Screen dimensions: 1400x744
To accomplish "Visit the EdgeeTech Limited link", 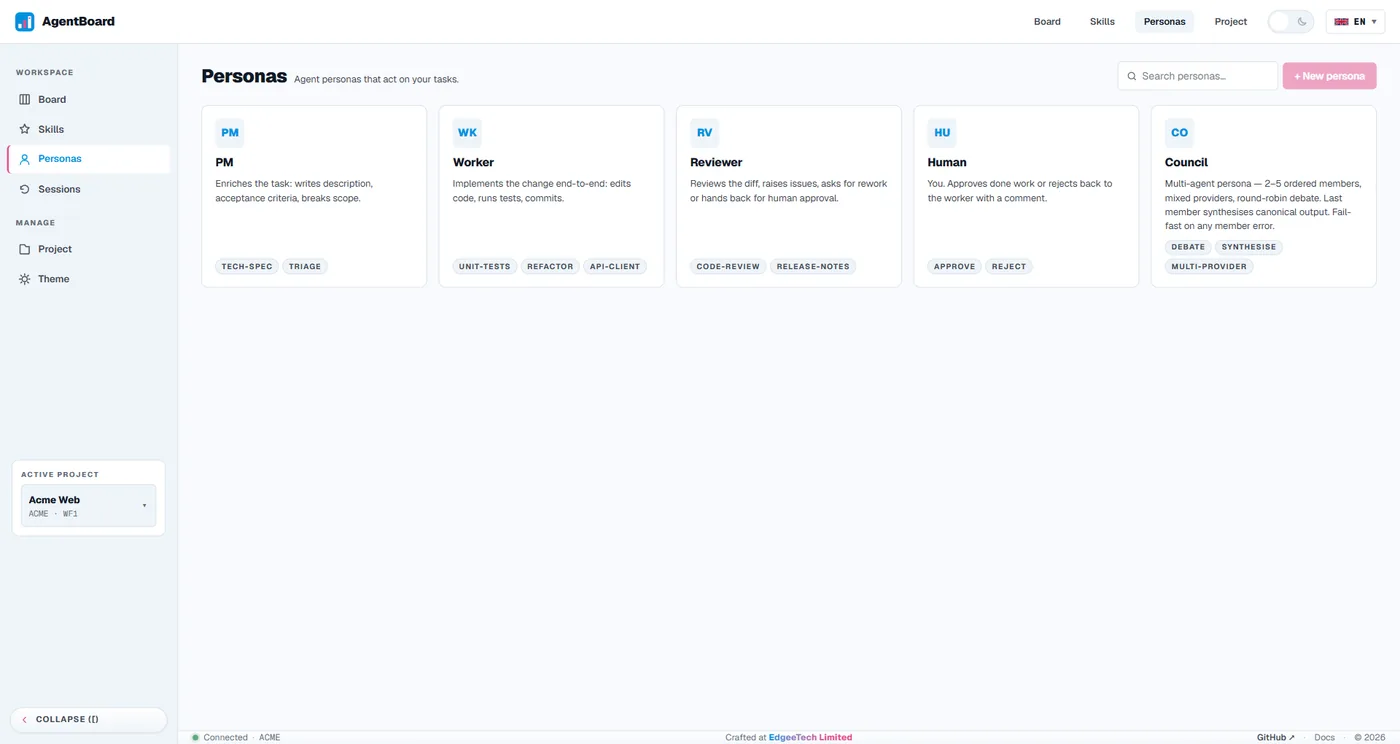I will tap(810, 738).
